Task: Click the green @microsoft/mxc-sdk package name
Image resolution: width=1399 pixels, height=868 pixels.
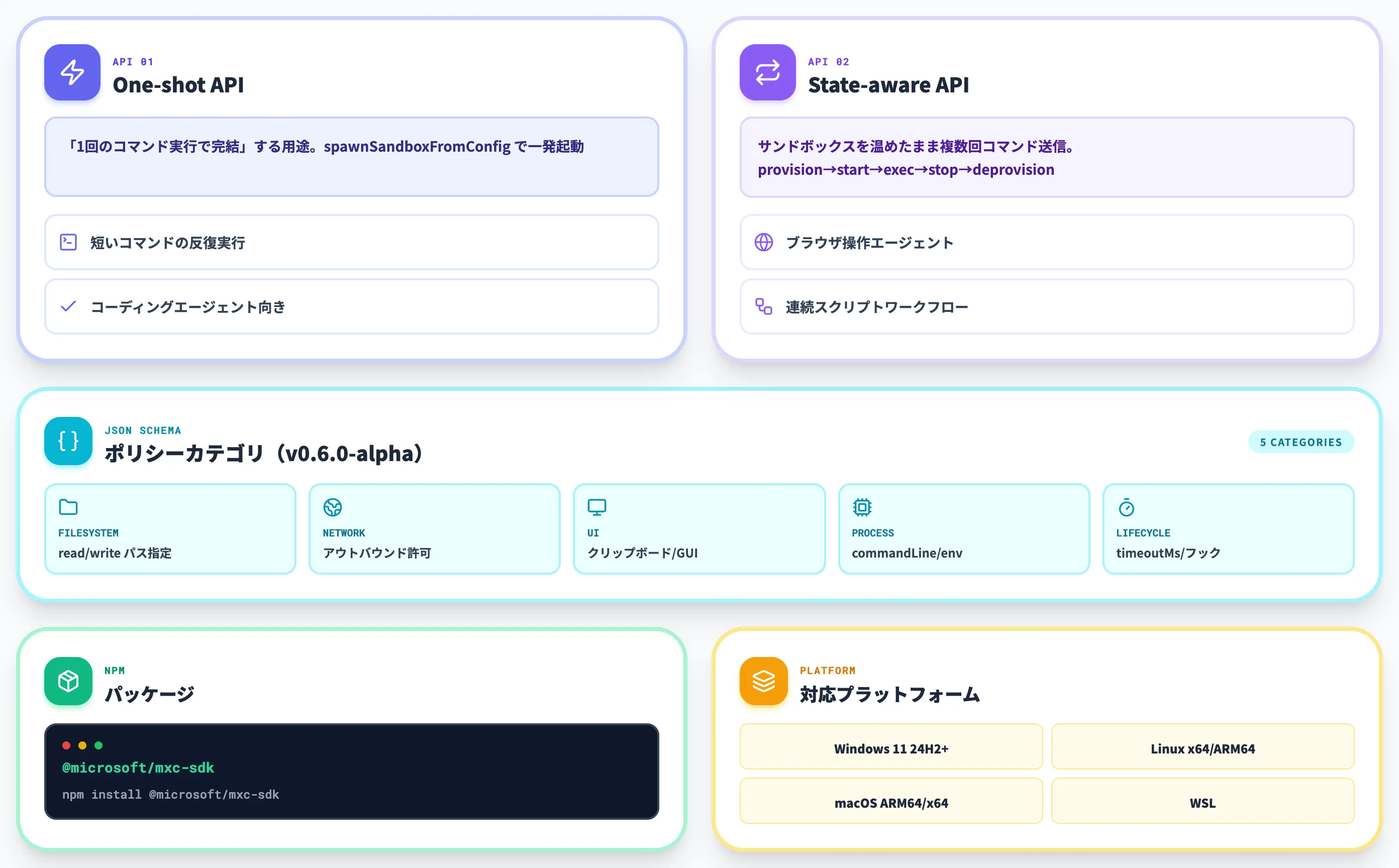Action: (x=138, y=768)
